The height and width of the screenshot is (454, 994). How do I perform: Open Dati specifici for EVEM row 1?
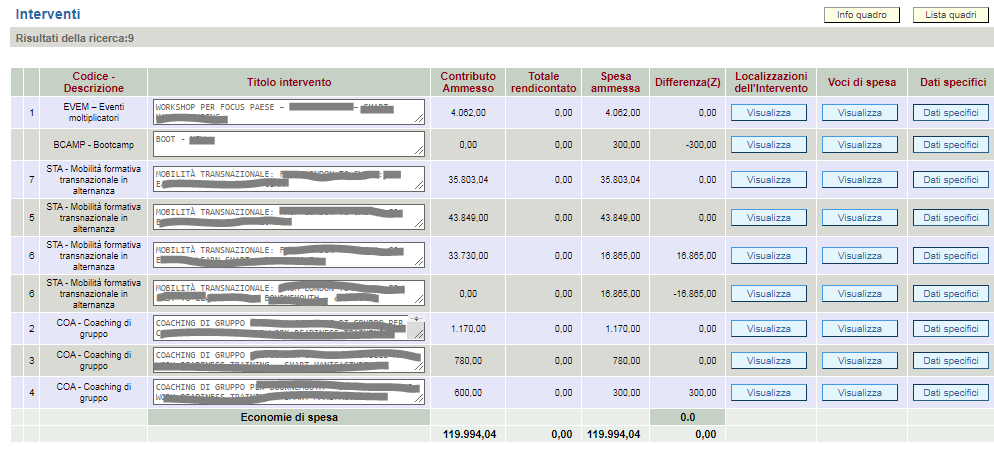[950, 113]
